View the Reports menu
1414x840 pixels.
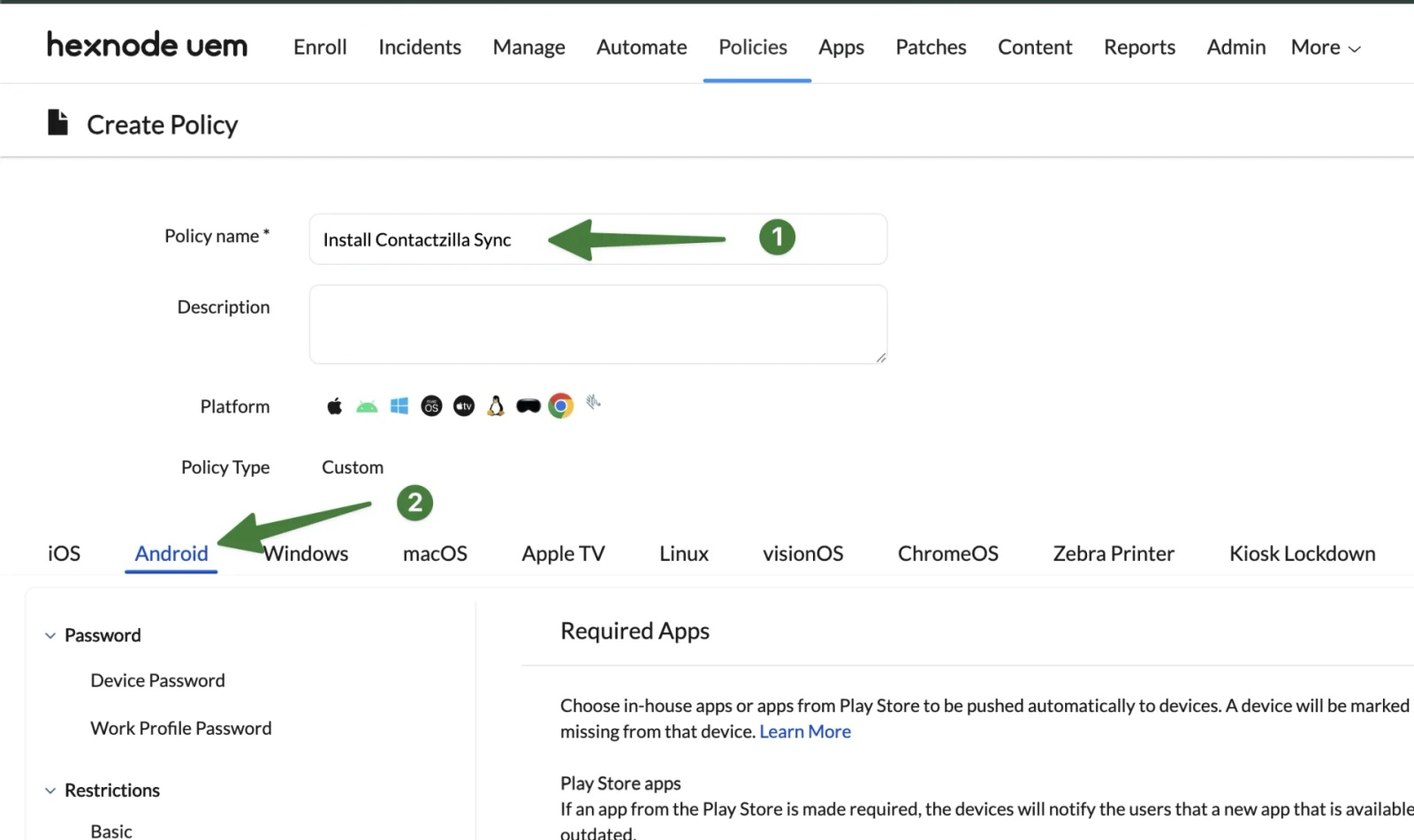[1140, 47]
